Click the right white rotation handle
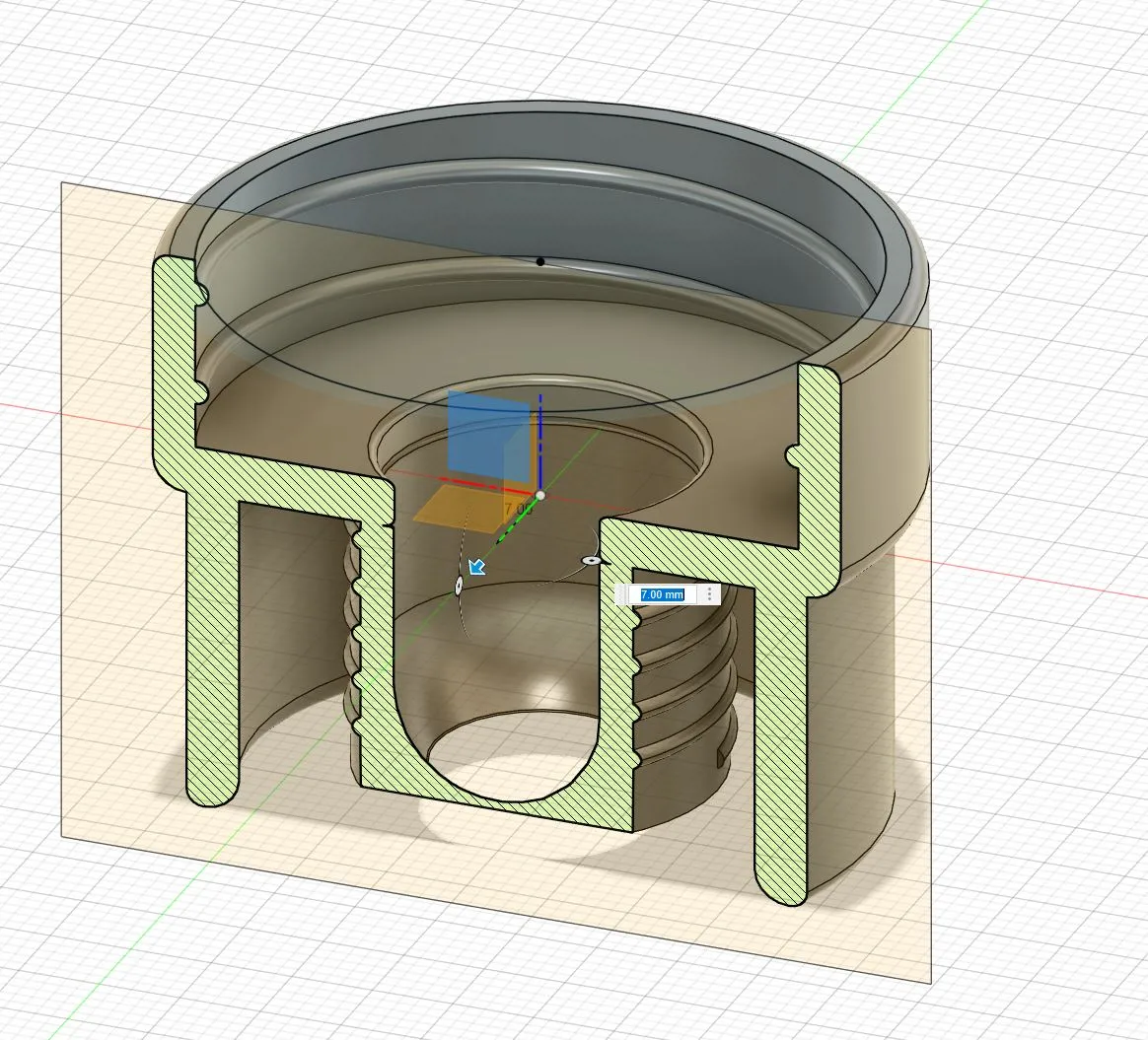 click(590, 560)
